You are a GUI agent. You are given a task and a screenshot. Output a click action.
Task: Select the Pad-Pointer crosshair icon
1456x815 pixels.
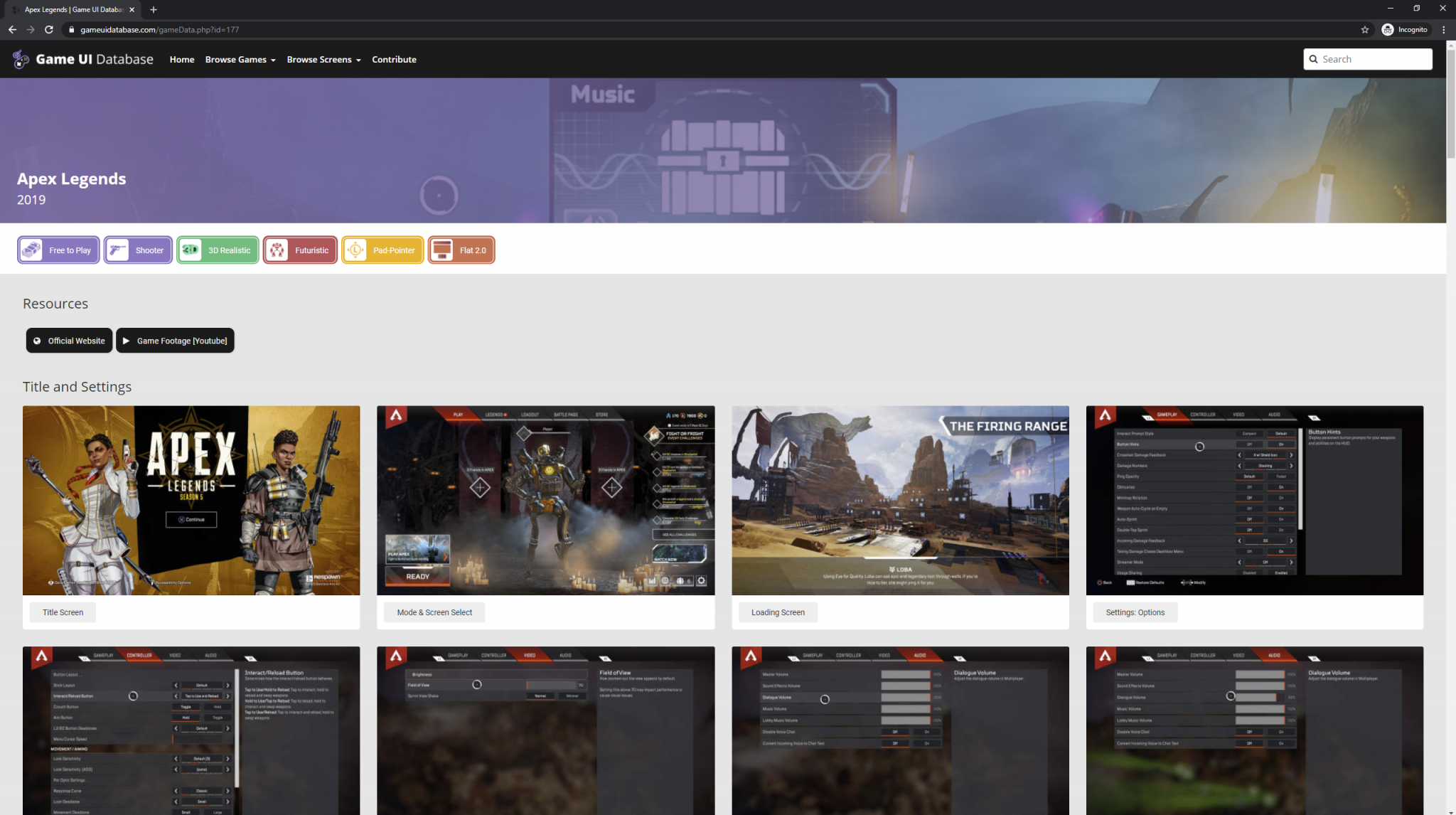click(355, 250)
